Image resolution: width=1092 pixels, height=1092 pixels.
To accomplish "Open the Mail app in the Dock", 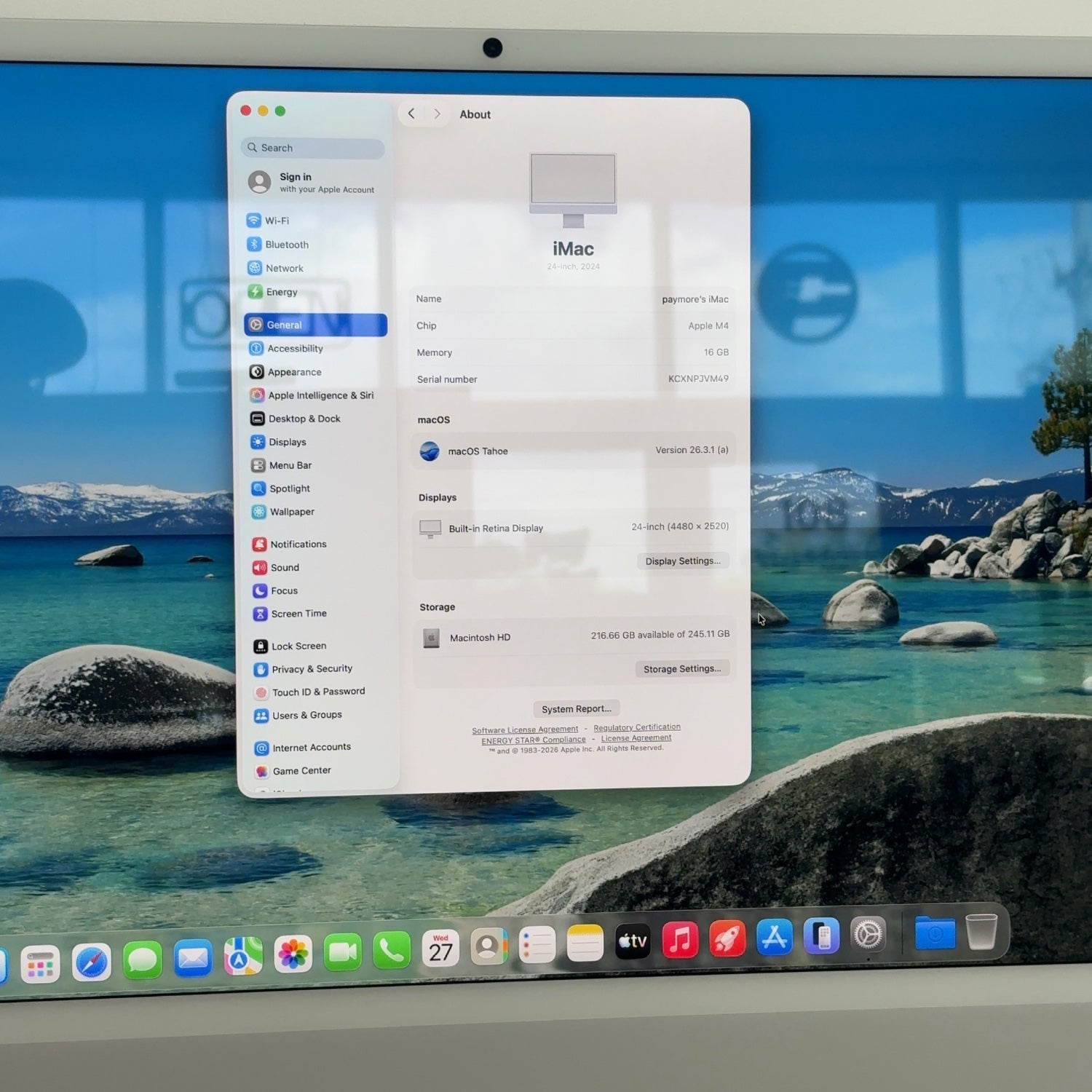I will pyautogui.click(x=193, y=958).
